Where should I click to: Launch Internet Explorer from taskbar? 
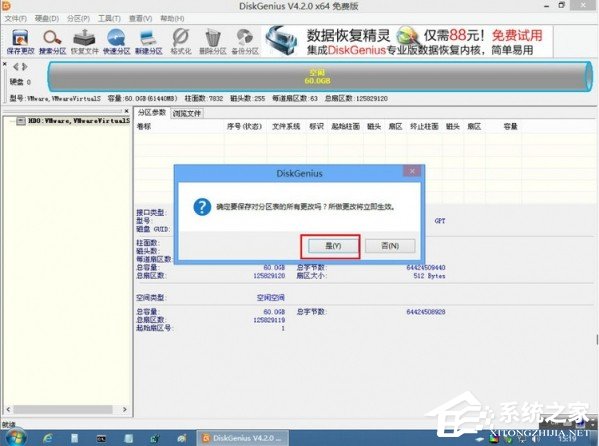48,438
